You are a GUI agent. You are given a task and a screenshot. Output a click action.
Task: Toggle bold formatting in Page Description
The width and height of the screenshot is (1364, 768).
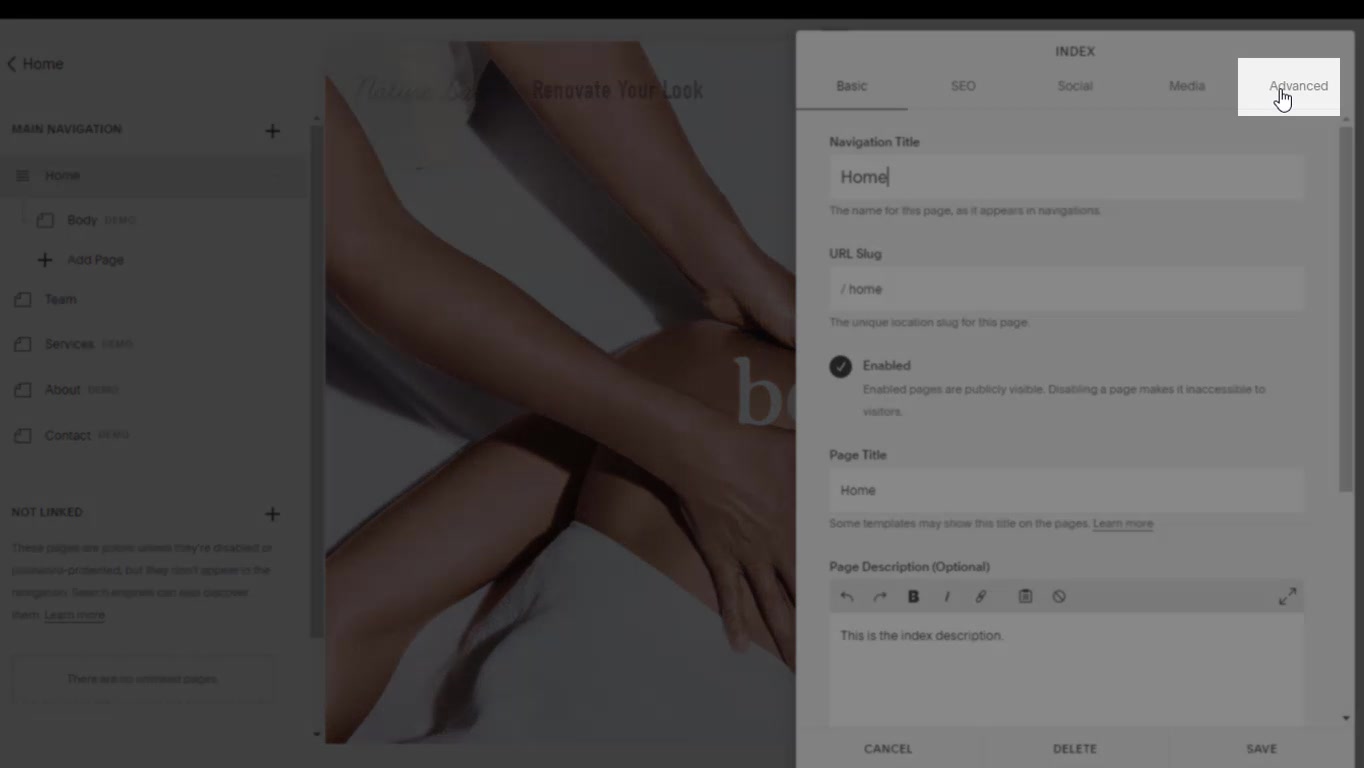913,597
